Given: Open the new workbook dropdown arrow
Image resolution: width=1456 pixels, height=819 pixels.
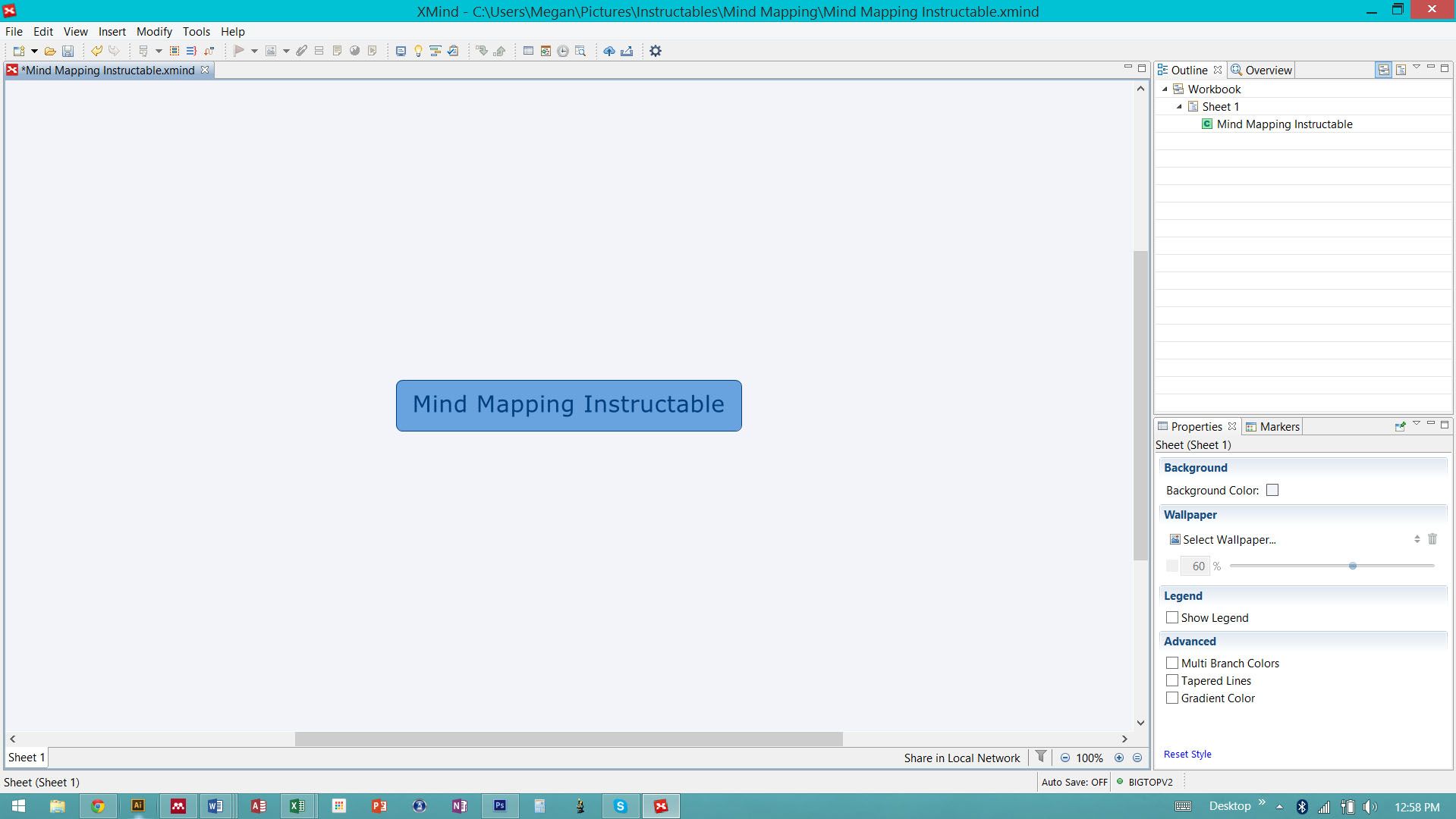Looking at the screenshot, I should coord(33,51).
